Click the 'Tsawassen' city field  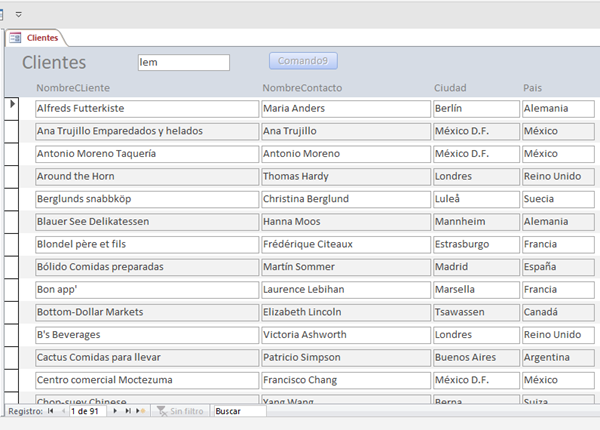(x=476, y=312)
